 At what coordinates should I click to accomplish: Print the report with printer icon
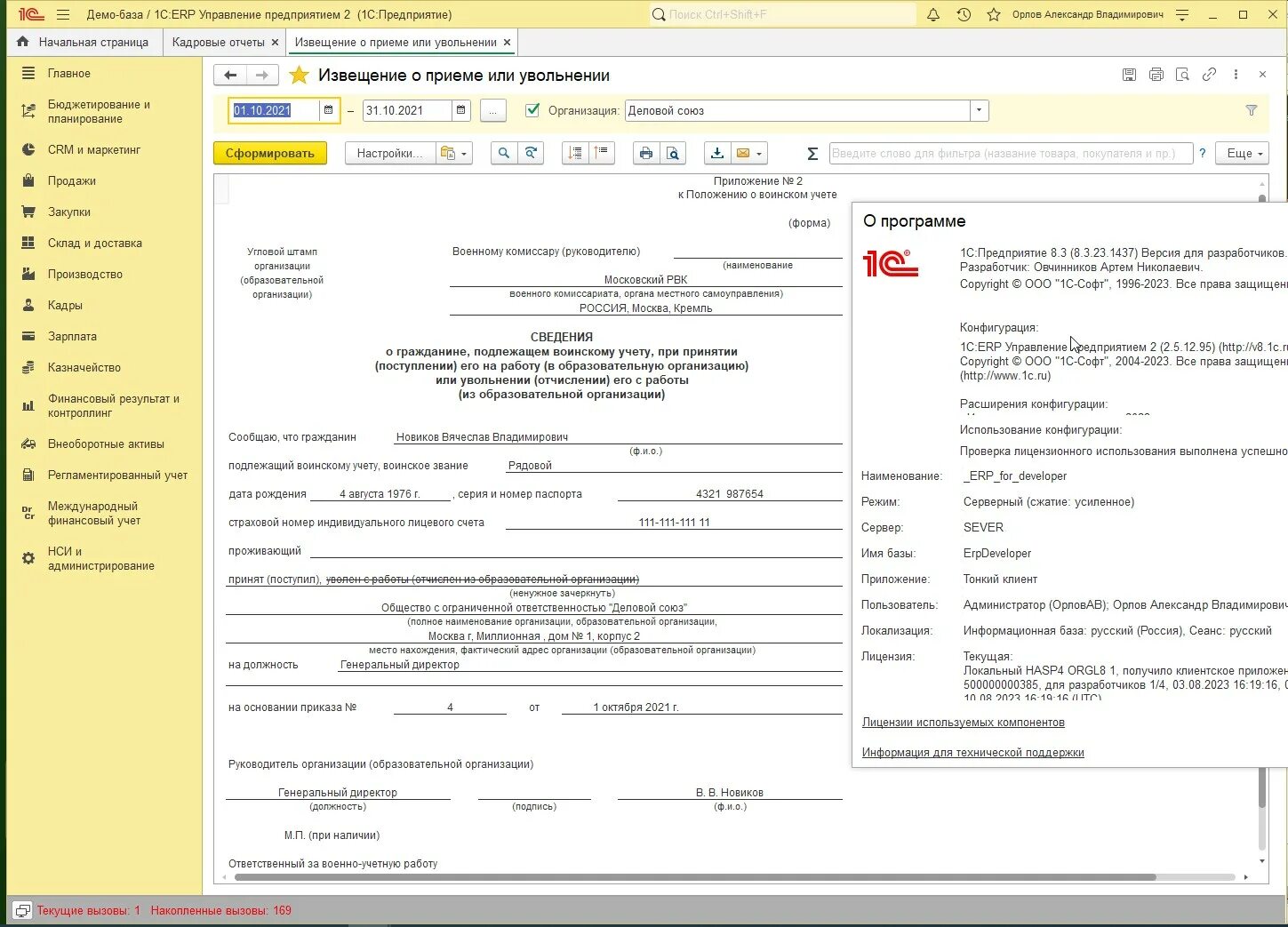pyautogui.click(x=646, y=153)
